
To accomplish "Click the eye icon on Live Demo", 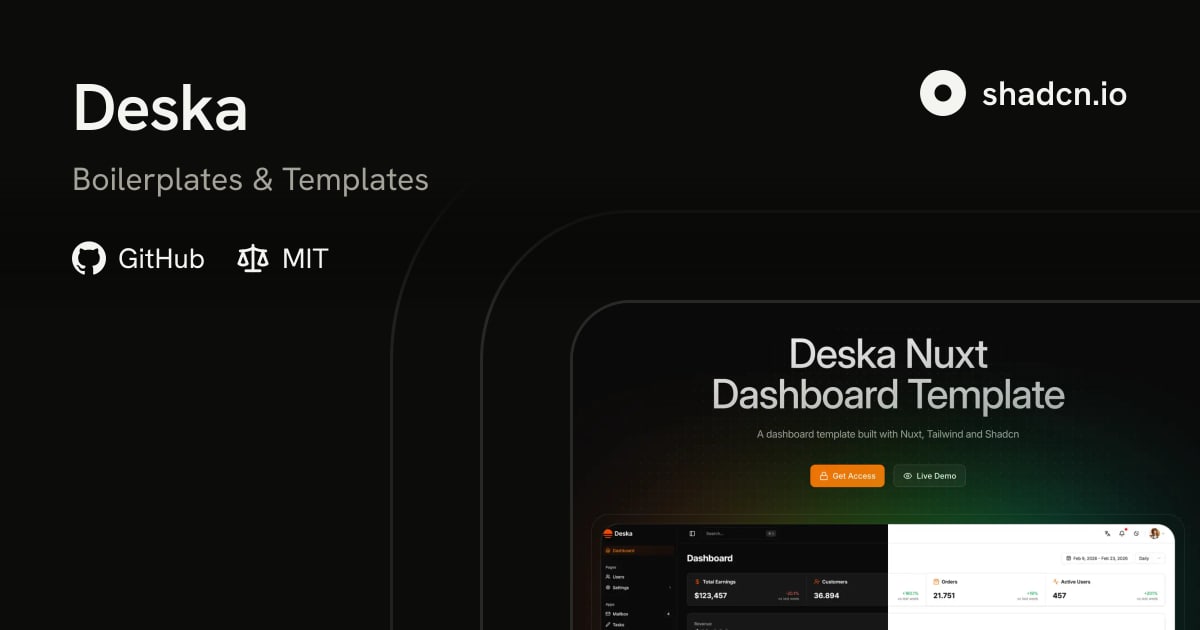I will tap(908, 476).
